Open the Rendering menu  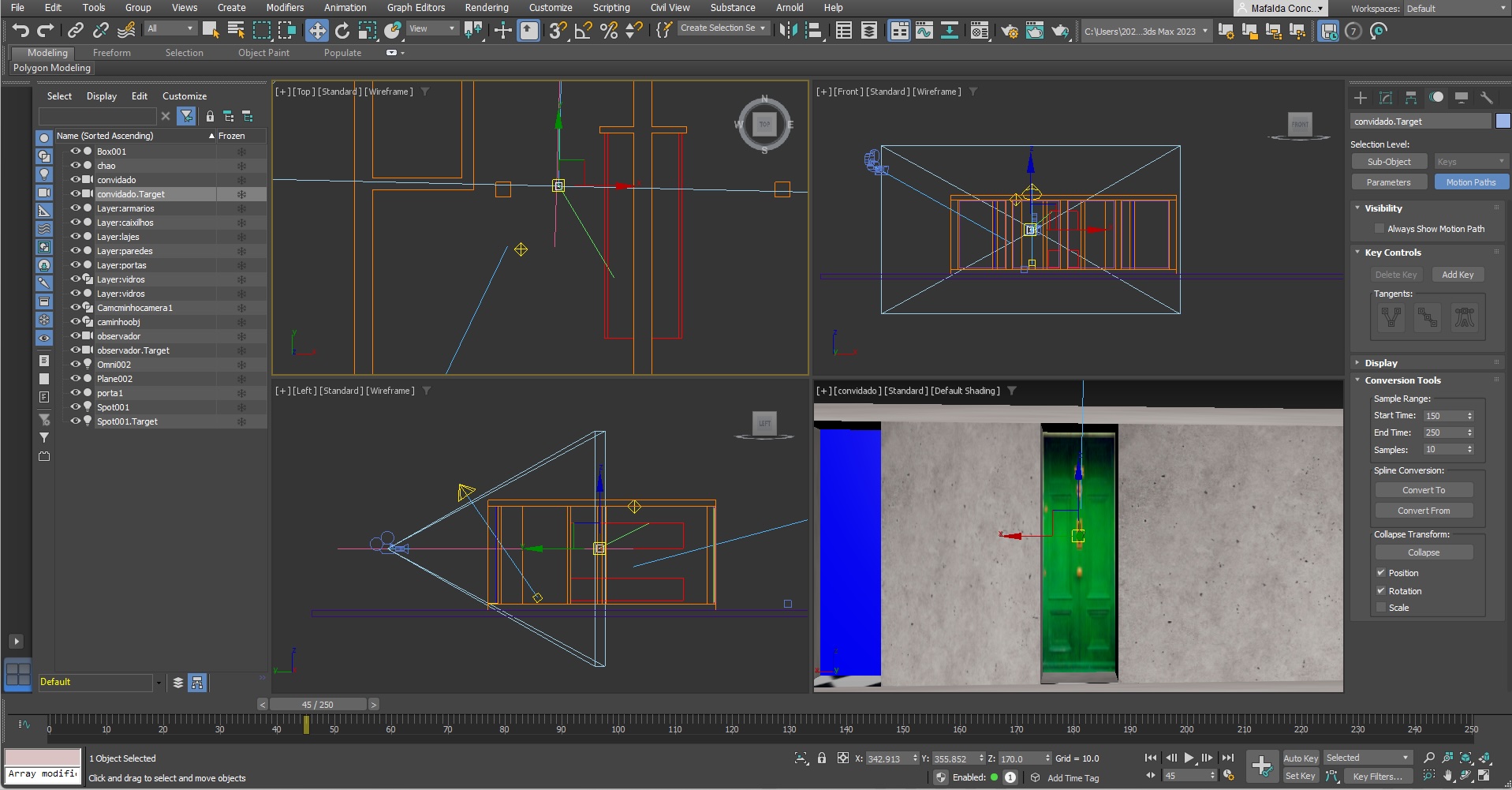[x=486, y=8]
